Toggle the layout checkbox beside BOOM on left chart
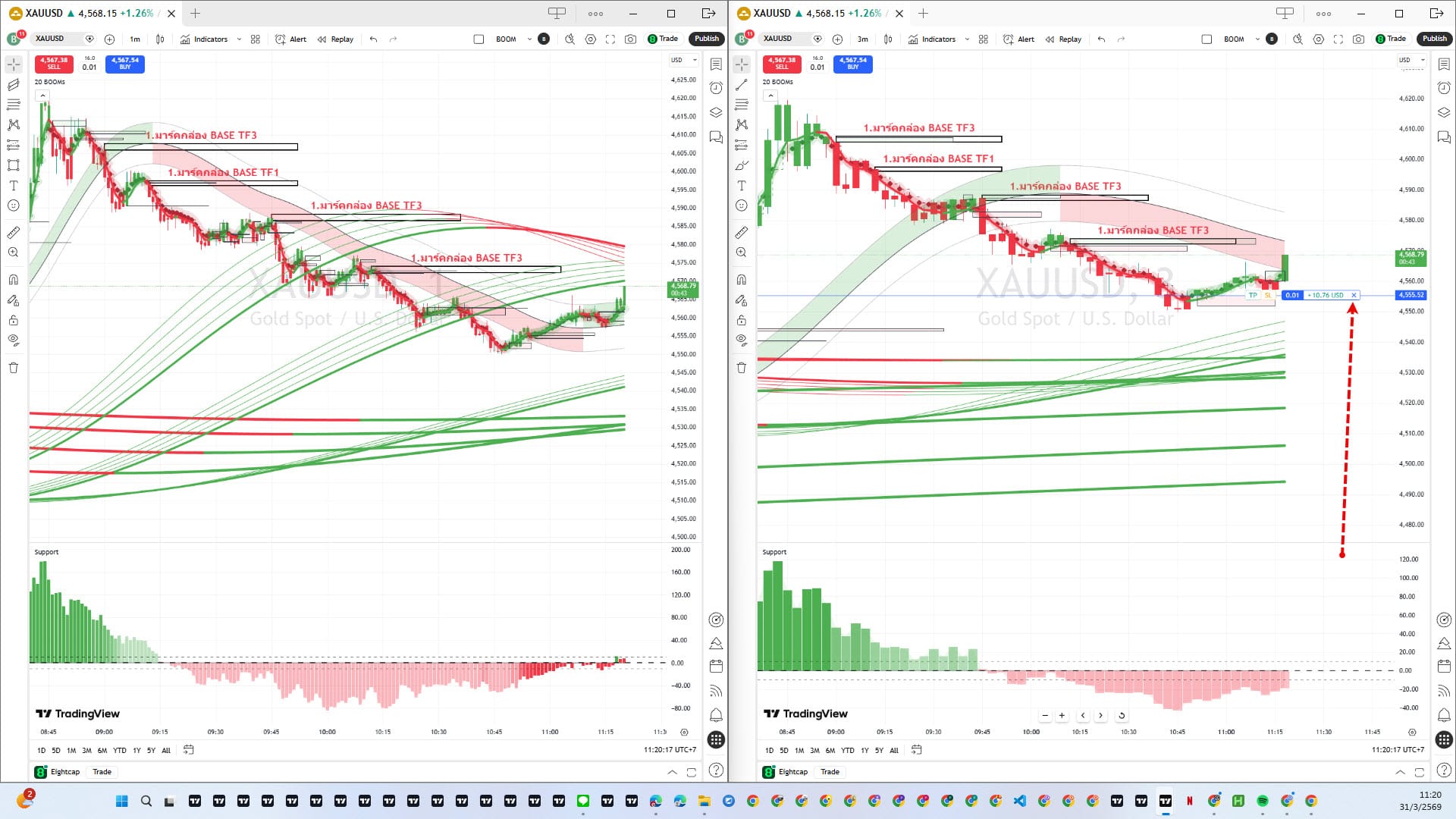This screenshot has width=1456, height=819. point(479,39)
